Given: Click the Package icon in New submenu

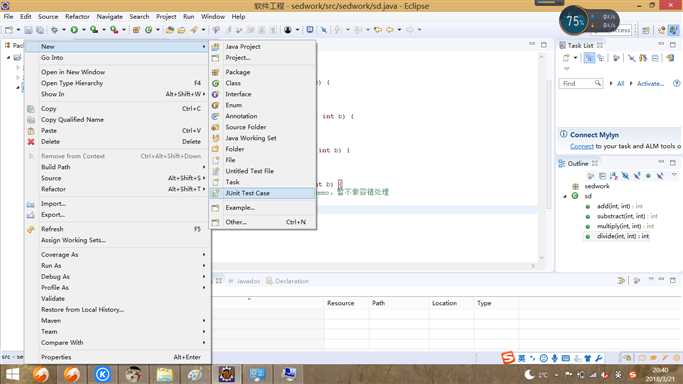Looking at the screenshot, I should (x=216, y=72).
